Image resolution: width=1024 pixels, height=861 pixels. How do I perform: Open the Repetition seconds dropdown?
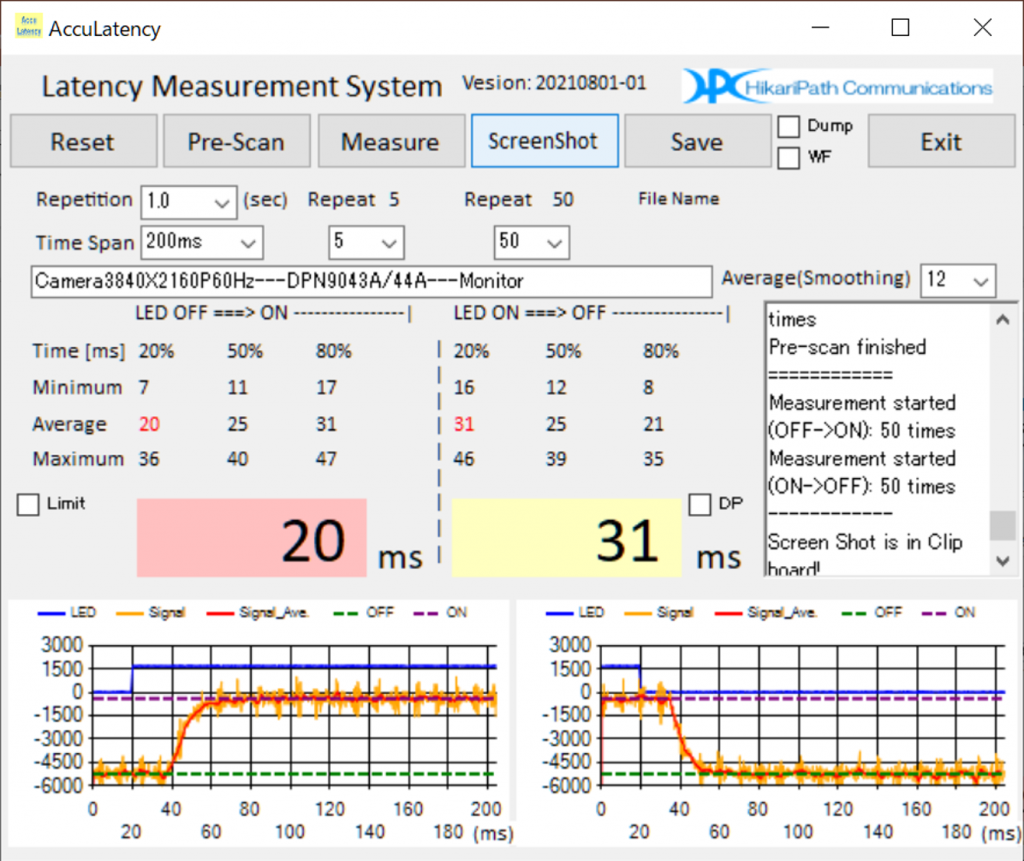[x=222, y=202]
